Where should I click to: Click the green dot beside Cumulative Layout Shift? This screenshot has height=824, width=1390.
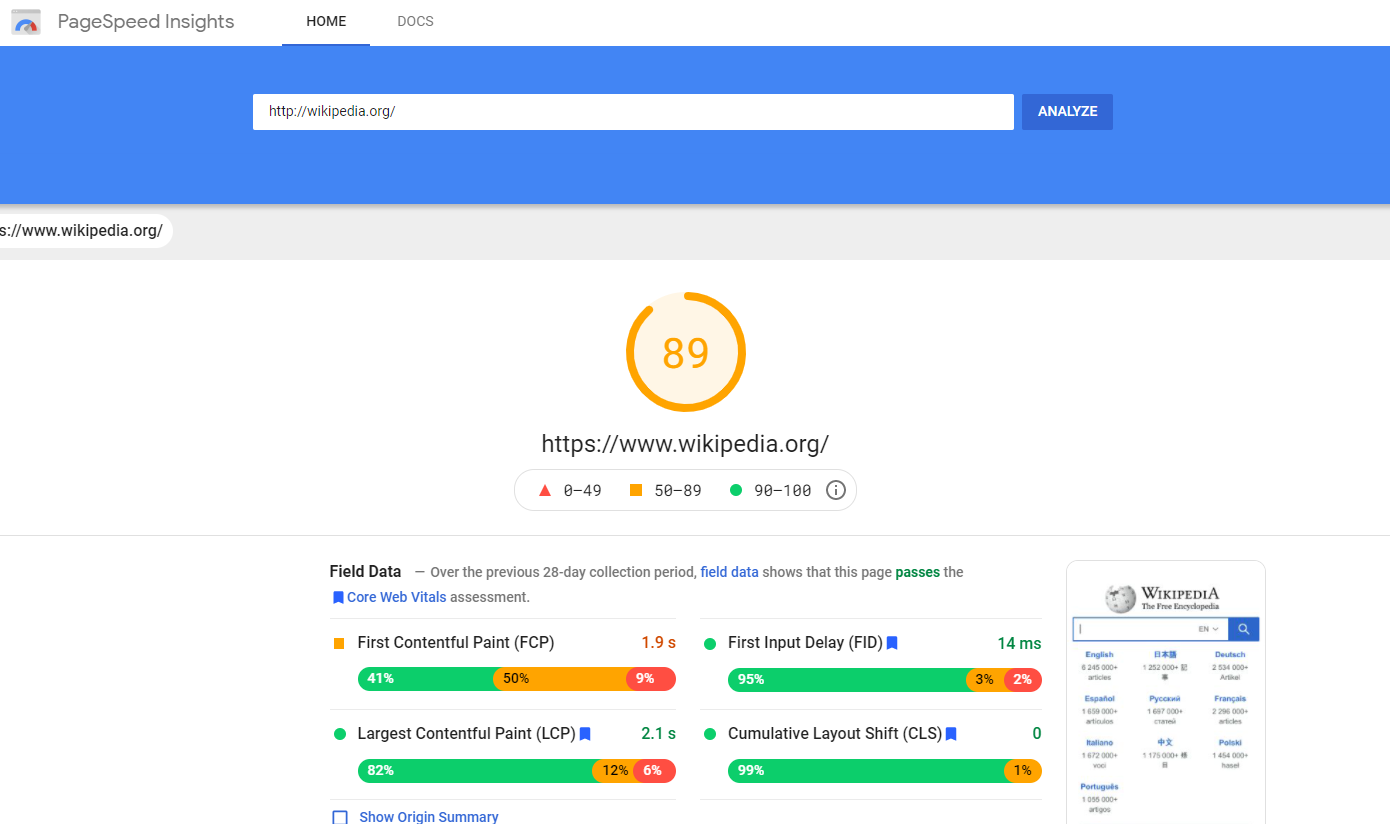710,734
